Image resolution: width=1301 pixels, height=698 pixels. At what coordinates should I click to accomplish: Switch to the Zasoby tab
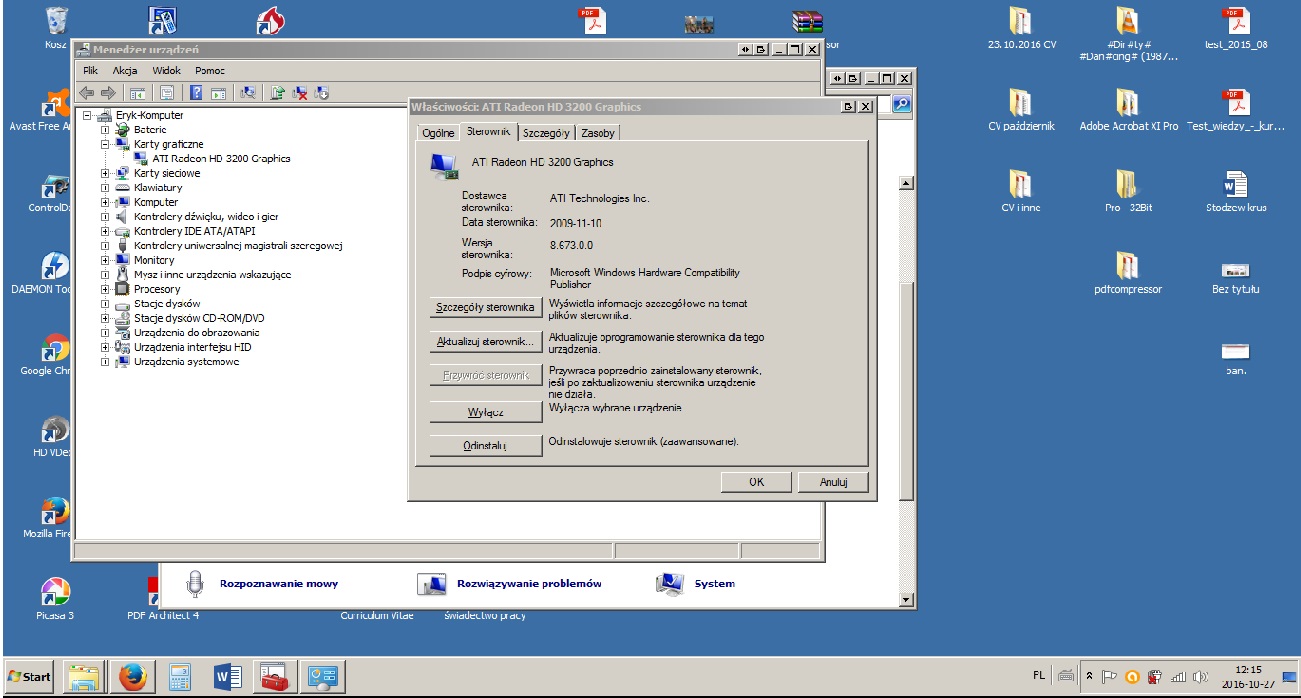pos(598,133)
